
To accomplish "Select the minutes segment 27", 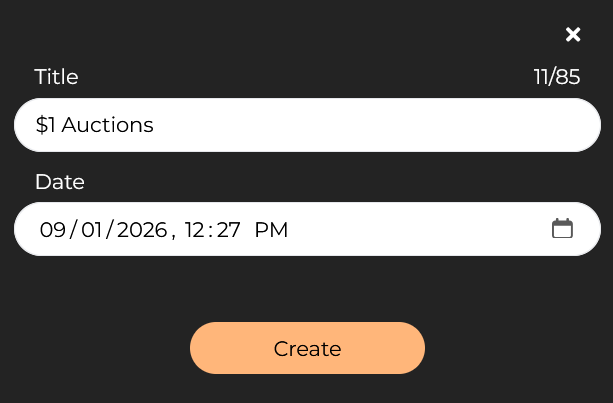I will (x=228, y=229).
